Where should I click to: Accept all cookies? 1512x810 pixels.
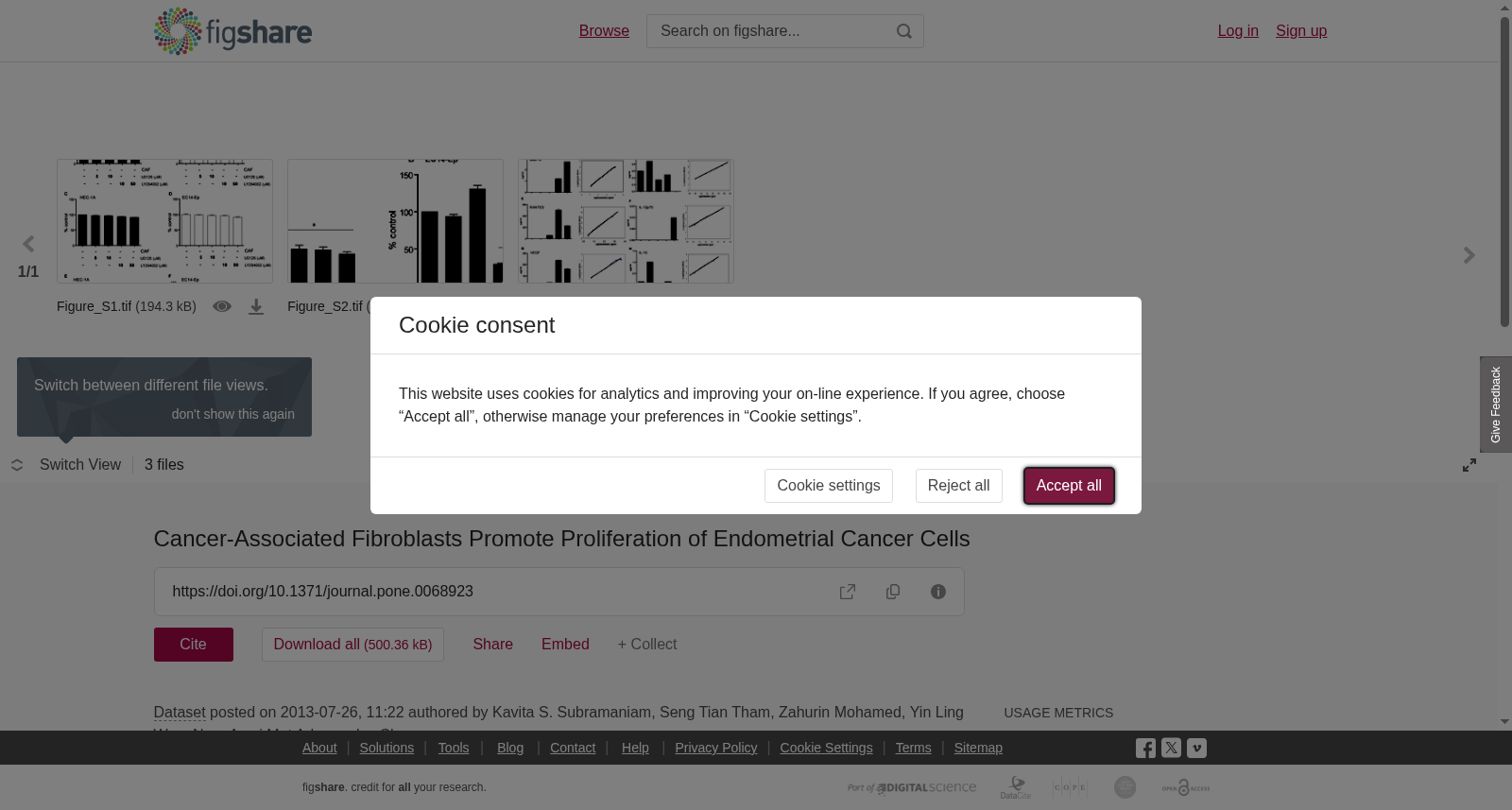(x=1069, y=486)
